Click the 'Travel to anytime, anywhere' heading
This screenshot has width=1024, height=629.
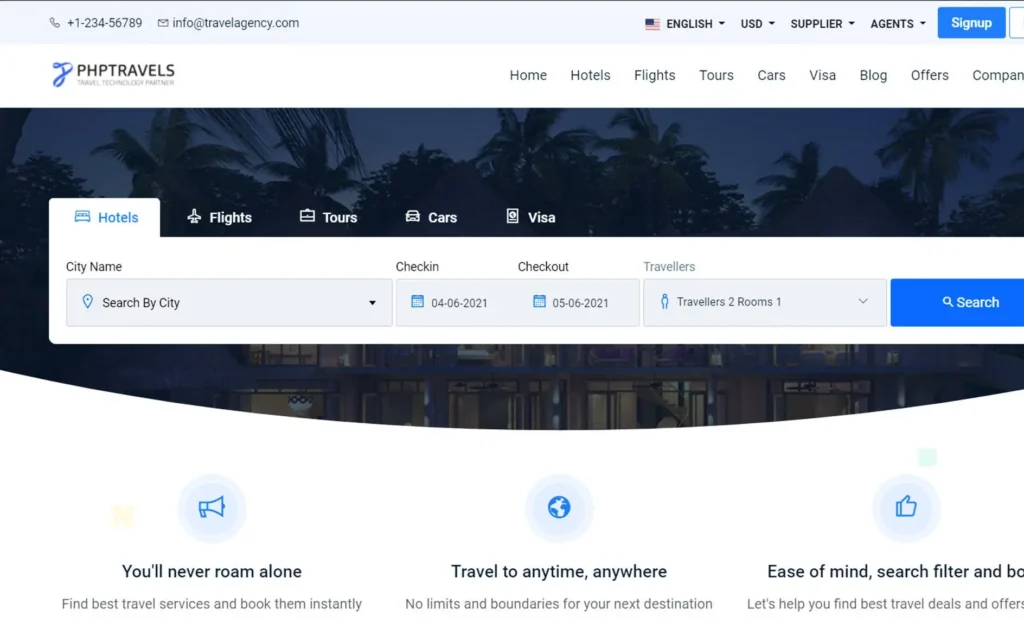point(559,572)
